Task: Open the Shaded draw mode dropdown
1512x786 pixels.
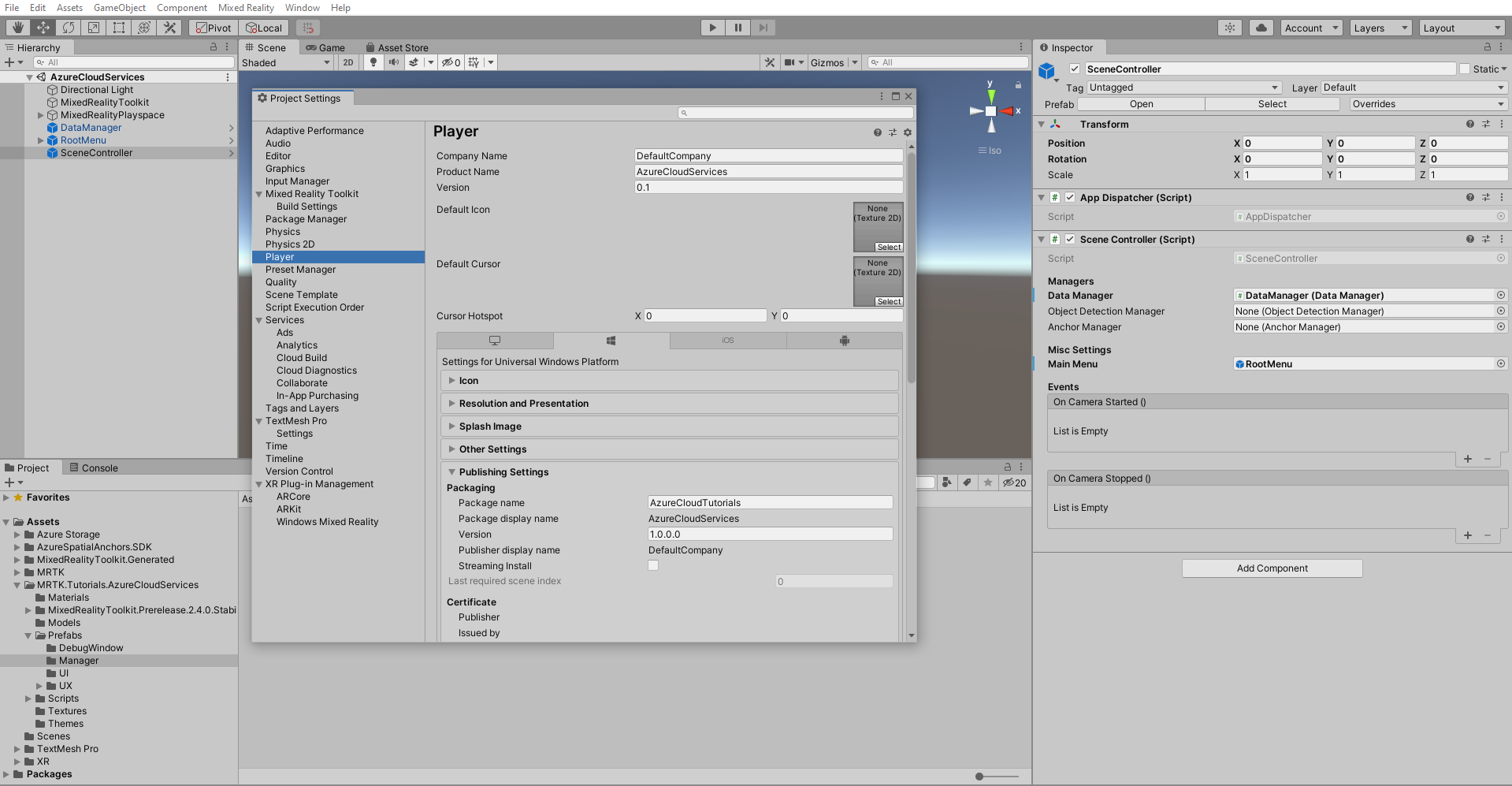Action: [x=286, y=62]
